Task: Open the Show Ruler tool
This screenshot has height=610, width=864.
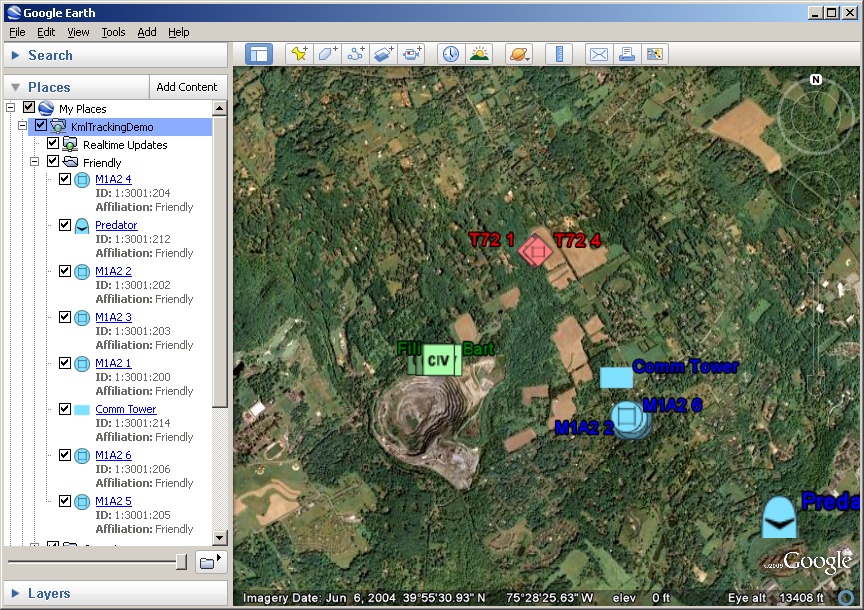Action: (559, 54)
